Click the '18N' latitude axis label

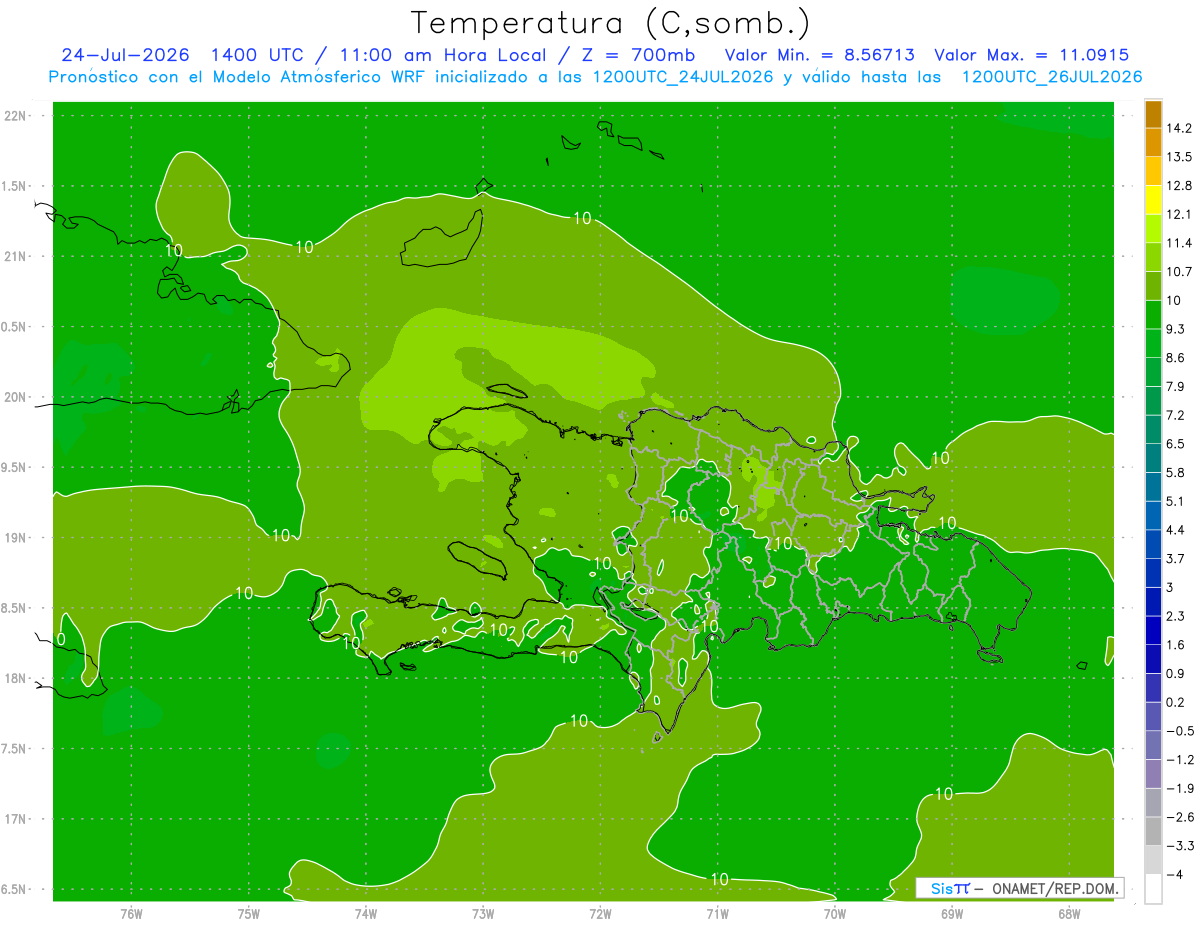point(15,679)
